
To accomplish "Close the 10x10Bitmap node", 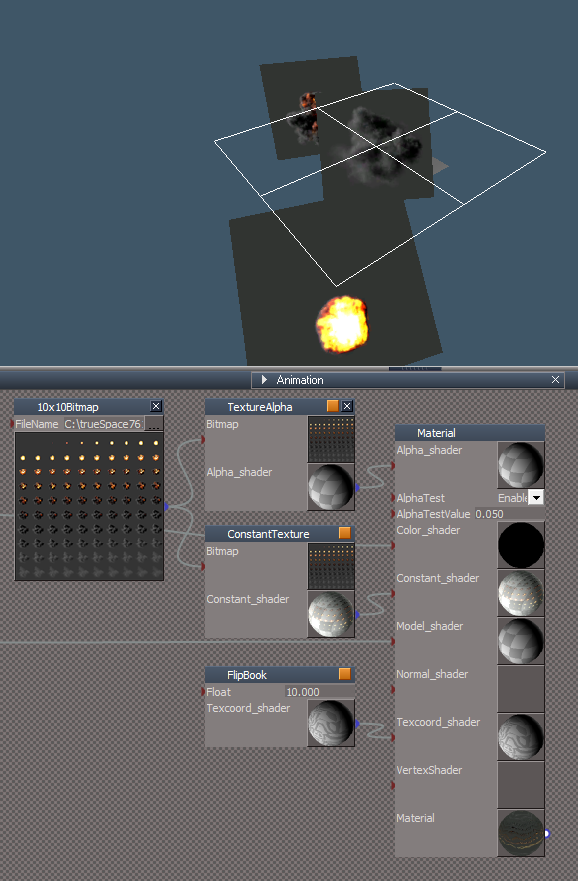I will tap(156, 406).
